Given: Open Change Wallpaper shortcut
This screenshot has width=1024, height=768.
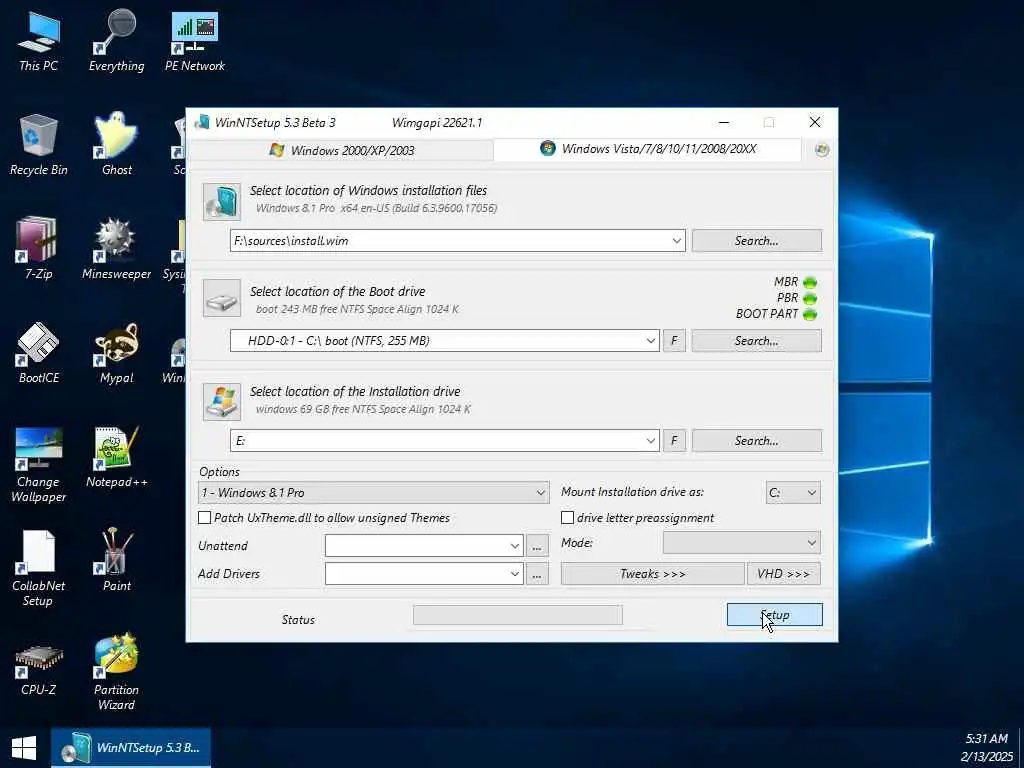Looking at the screenshot, I should click(39, 465).
